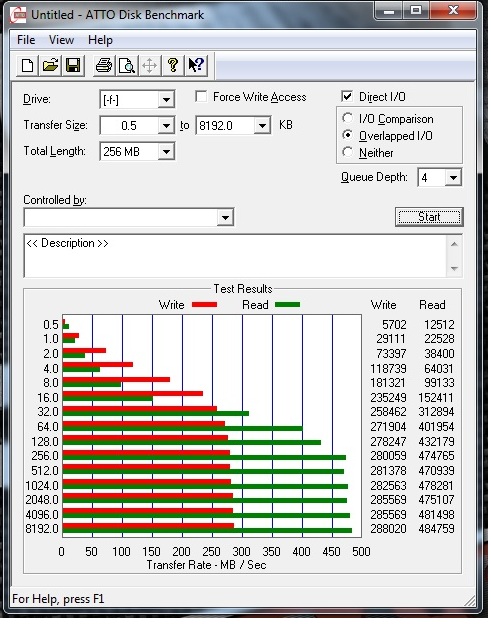The height and width of the screenshot is (624, 491).
Task: Enable Force Write Access checkbox
Action: coord(201,97)
